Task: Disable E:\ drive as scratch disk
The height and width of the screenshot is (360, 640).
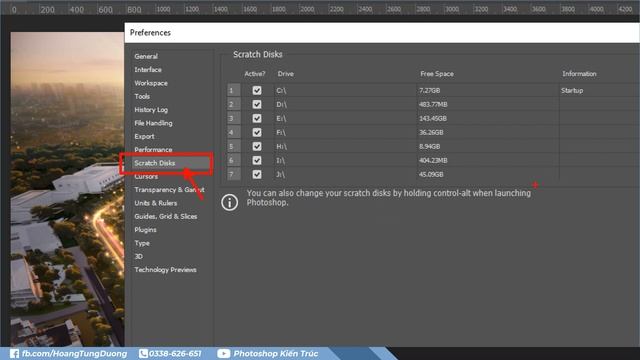Action: point(257,118)
